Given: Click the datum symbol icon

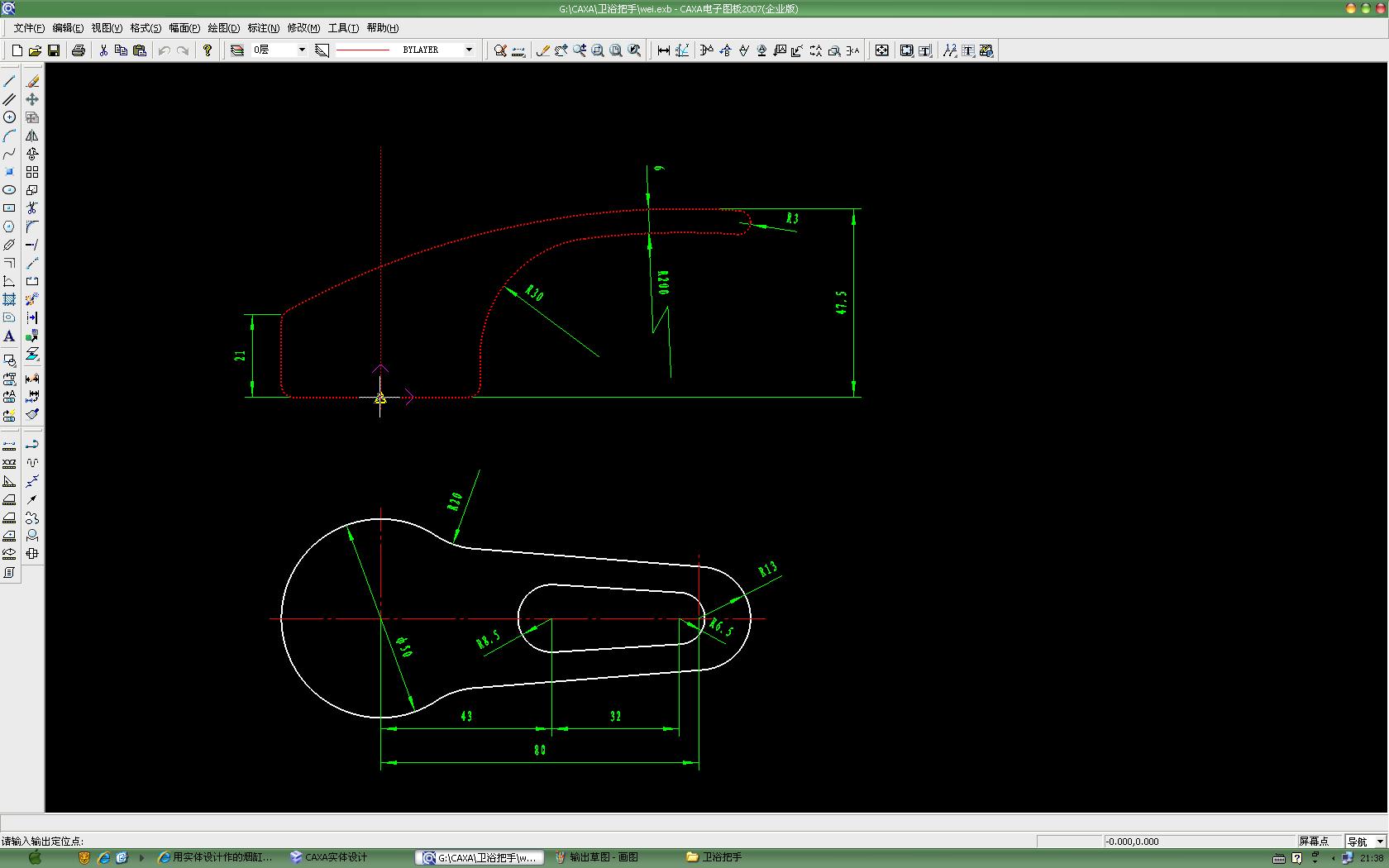Looking at the screenshot, I should (x=761, y=50).
